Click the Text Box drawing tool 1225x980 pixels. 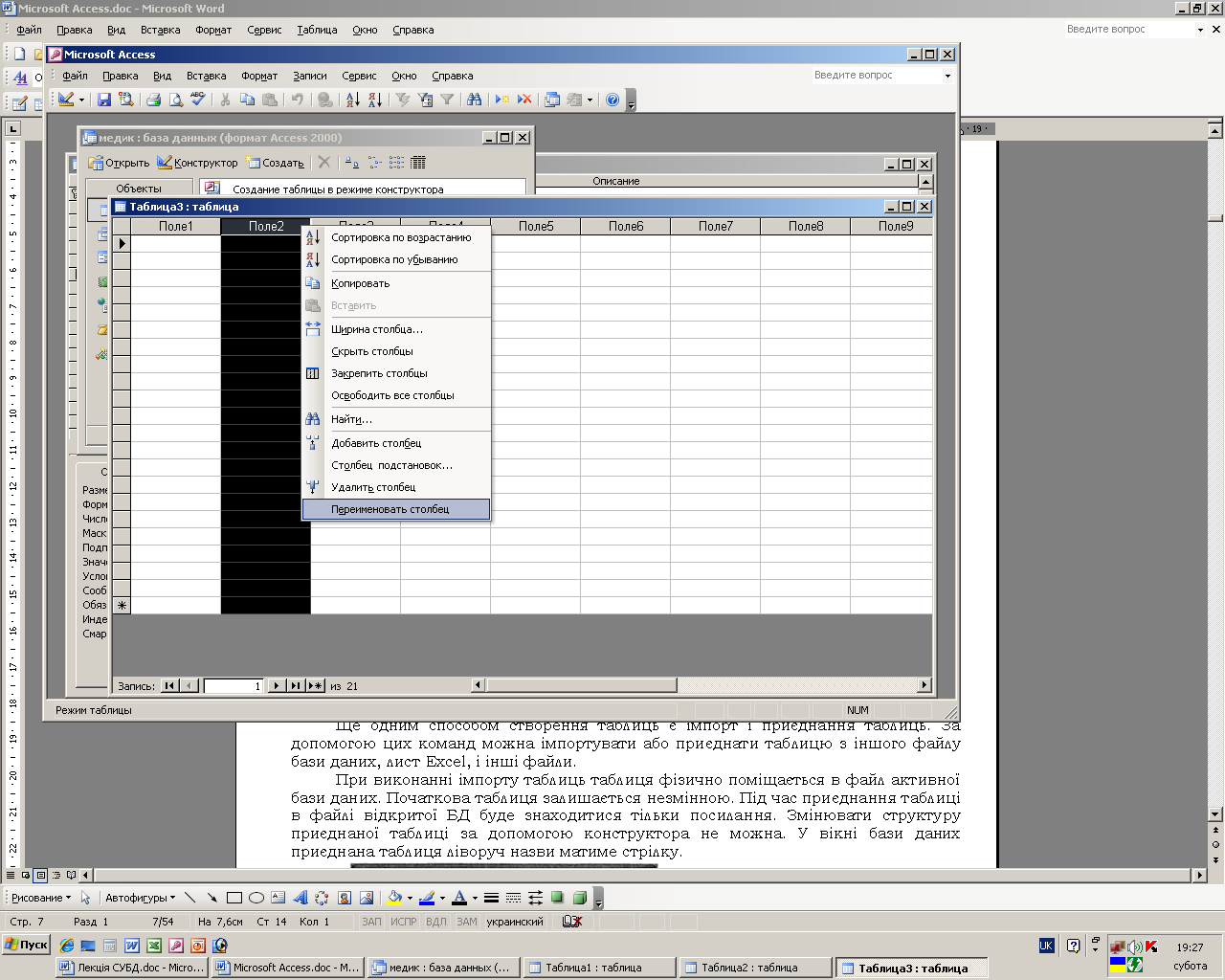pyautogui.click(x=278, y=898)
